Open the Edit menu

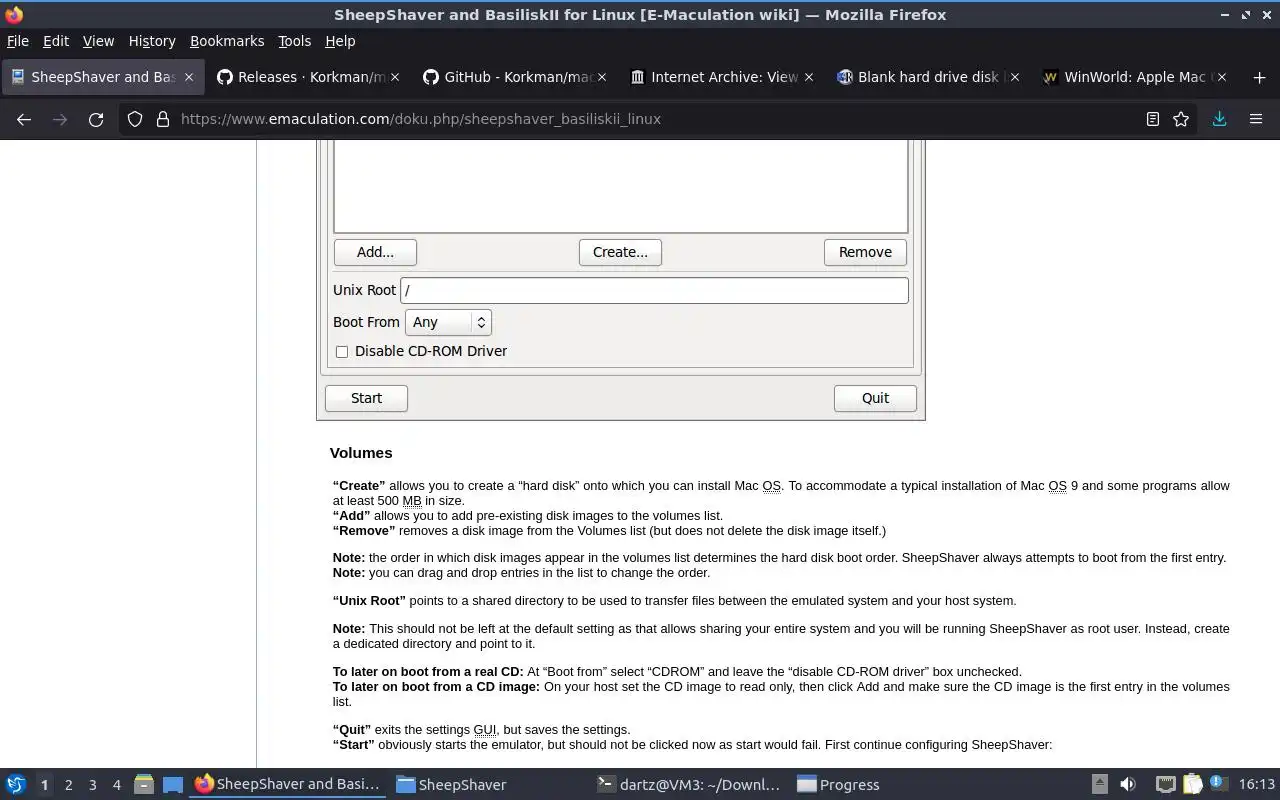coord(56,41)
